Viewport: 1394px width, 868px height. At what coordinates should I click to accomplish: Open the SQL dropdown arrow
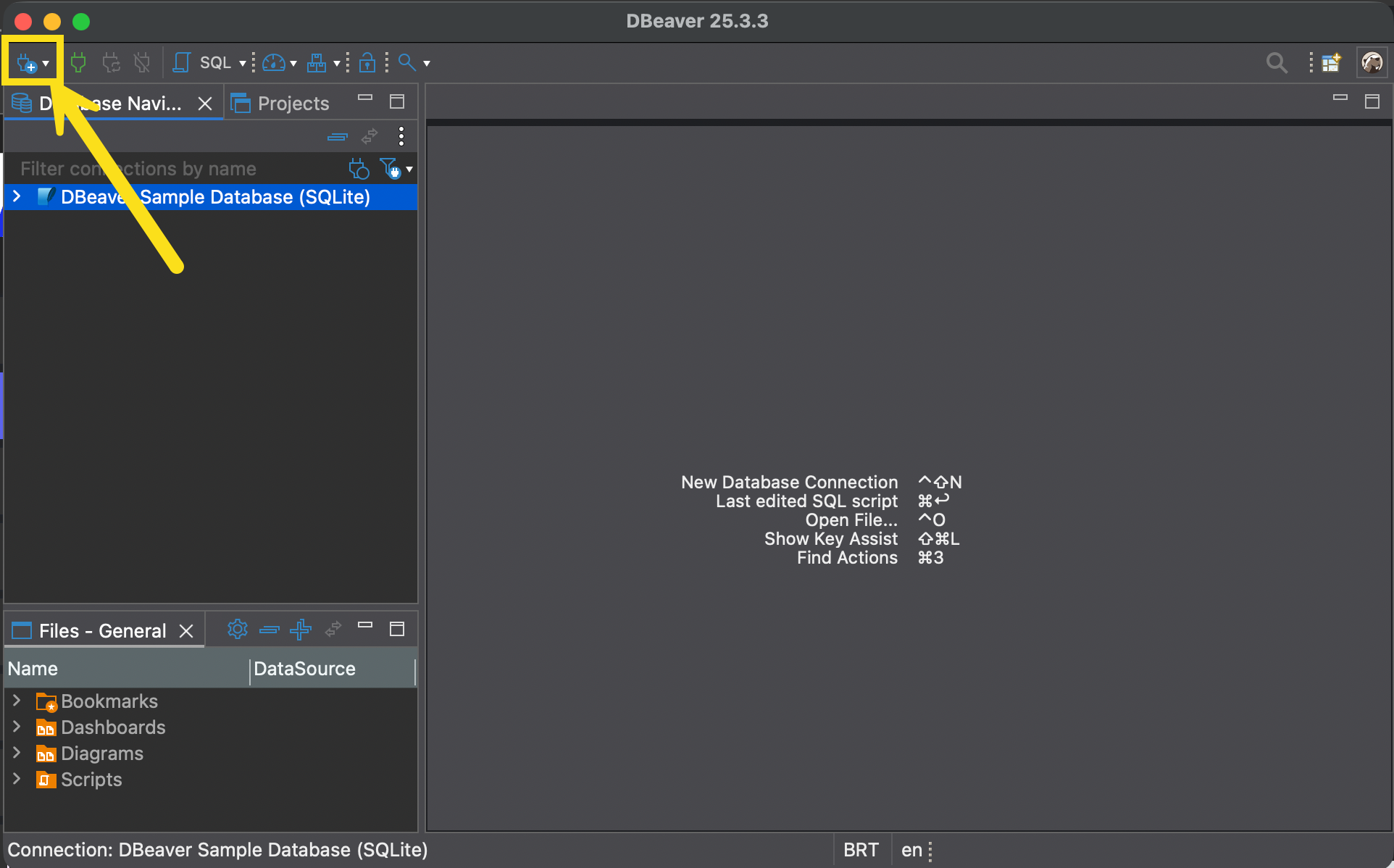[242, 64]
